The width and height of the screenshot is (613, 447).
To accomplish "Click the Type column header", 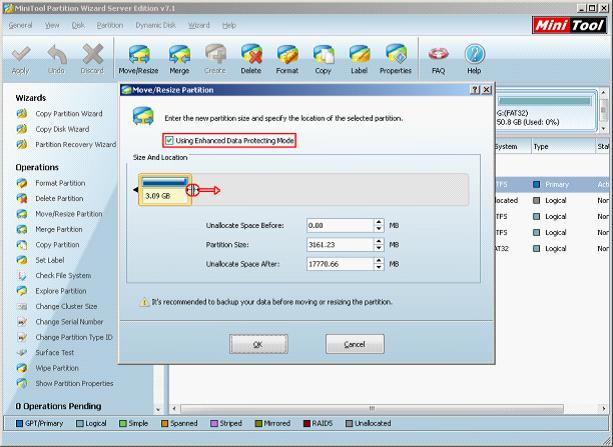I will point(563,147).
